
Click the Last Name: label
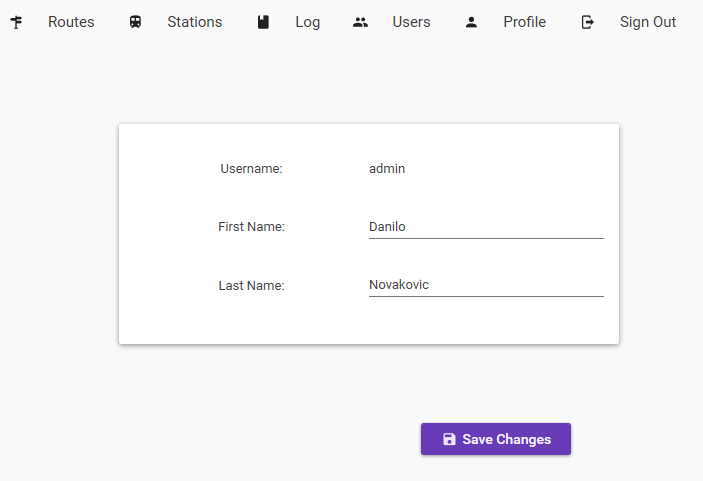click(x=252, y=286)
